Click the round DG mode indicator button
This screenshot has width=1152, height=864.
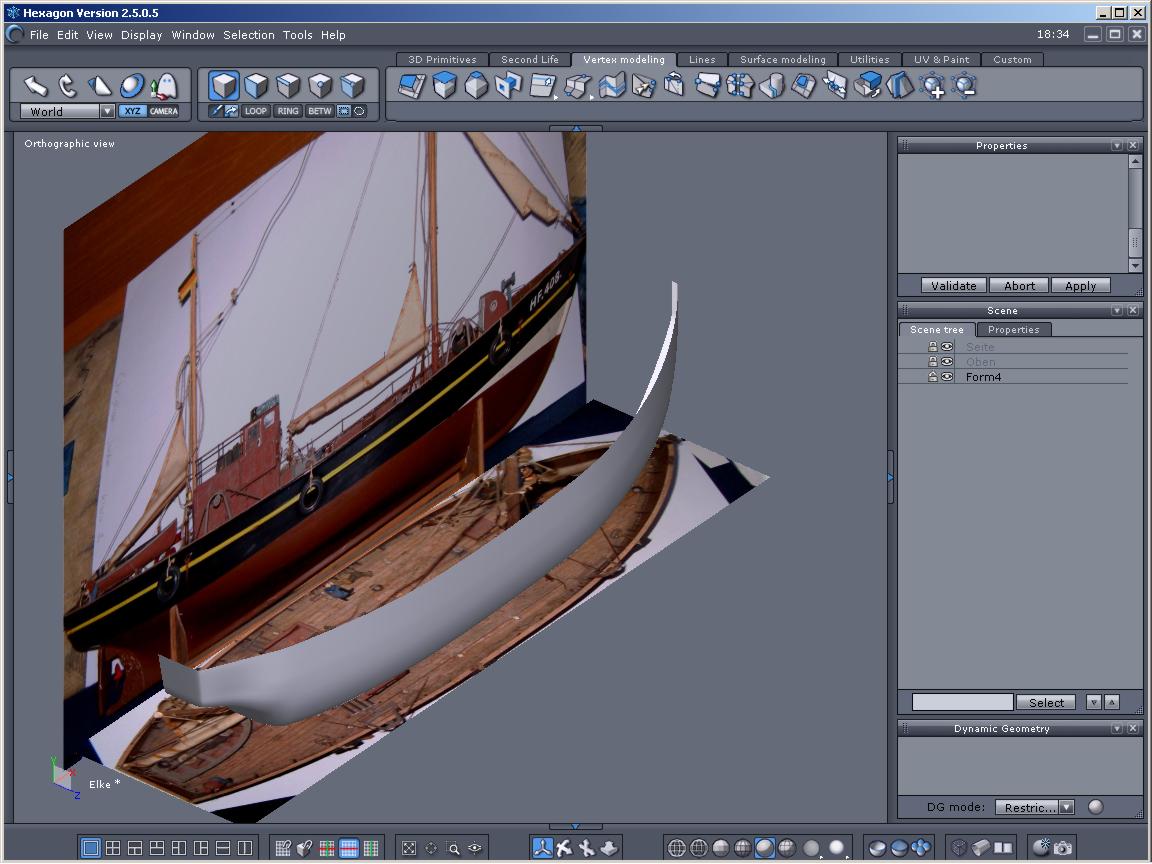1095,807
